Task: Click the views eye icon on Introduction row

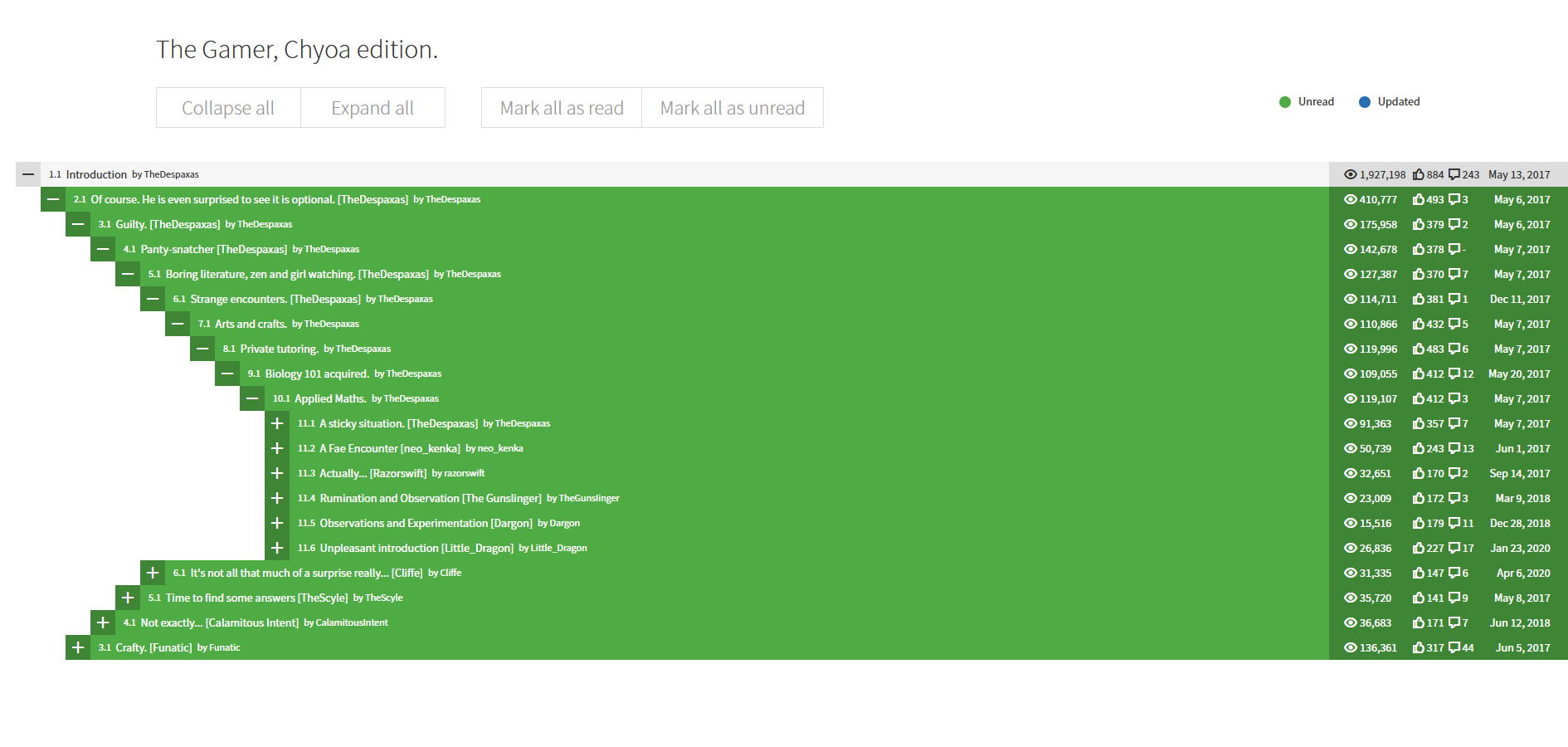Action: coord(1350,174)
